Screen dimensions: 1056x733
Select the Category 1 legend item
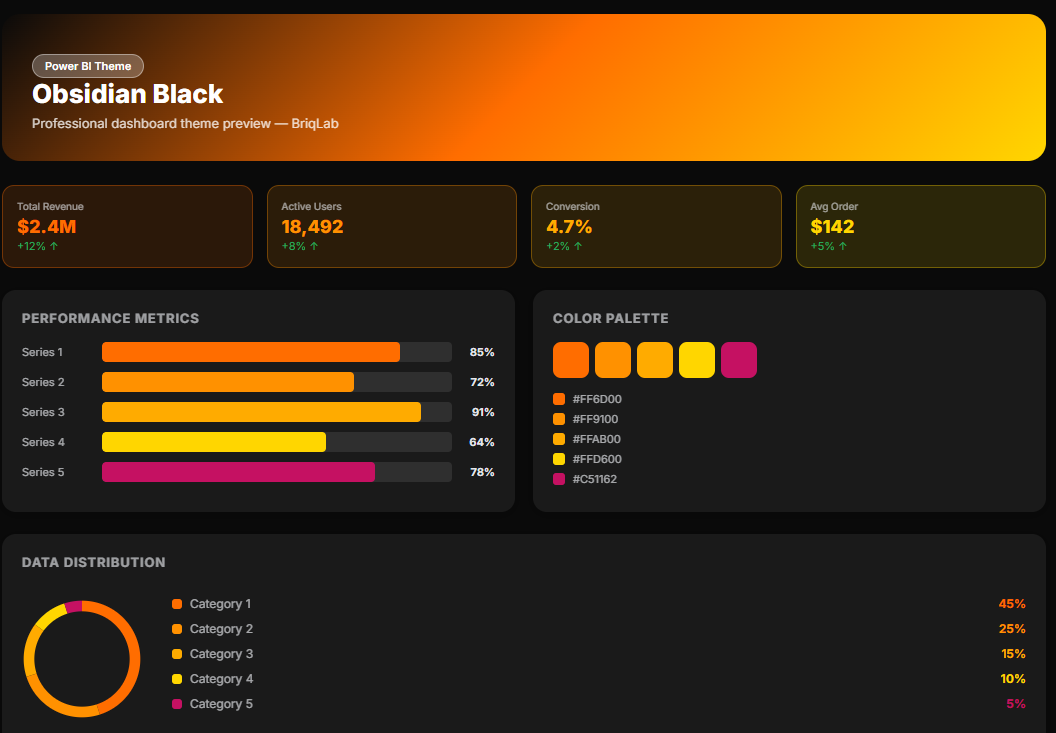click(x=220, y=604)
